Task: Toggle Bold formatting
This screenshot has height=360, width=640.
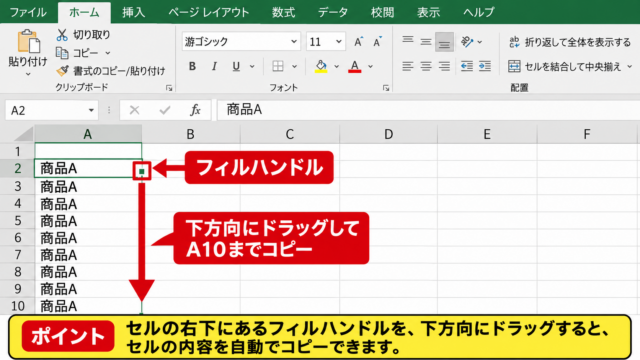Action: [x=192, y=66]
